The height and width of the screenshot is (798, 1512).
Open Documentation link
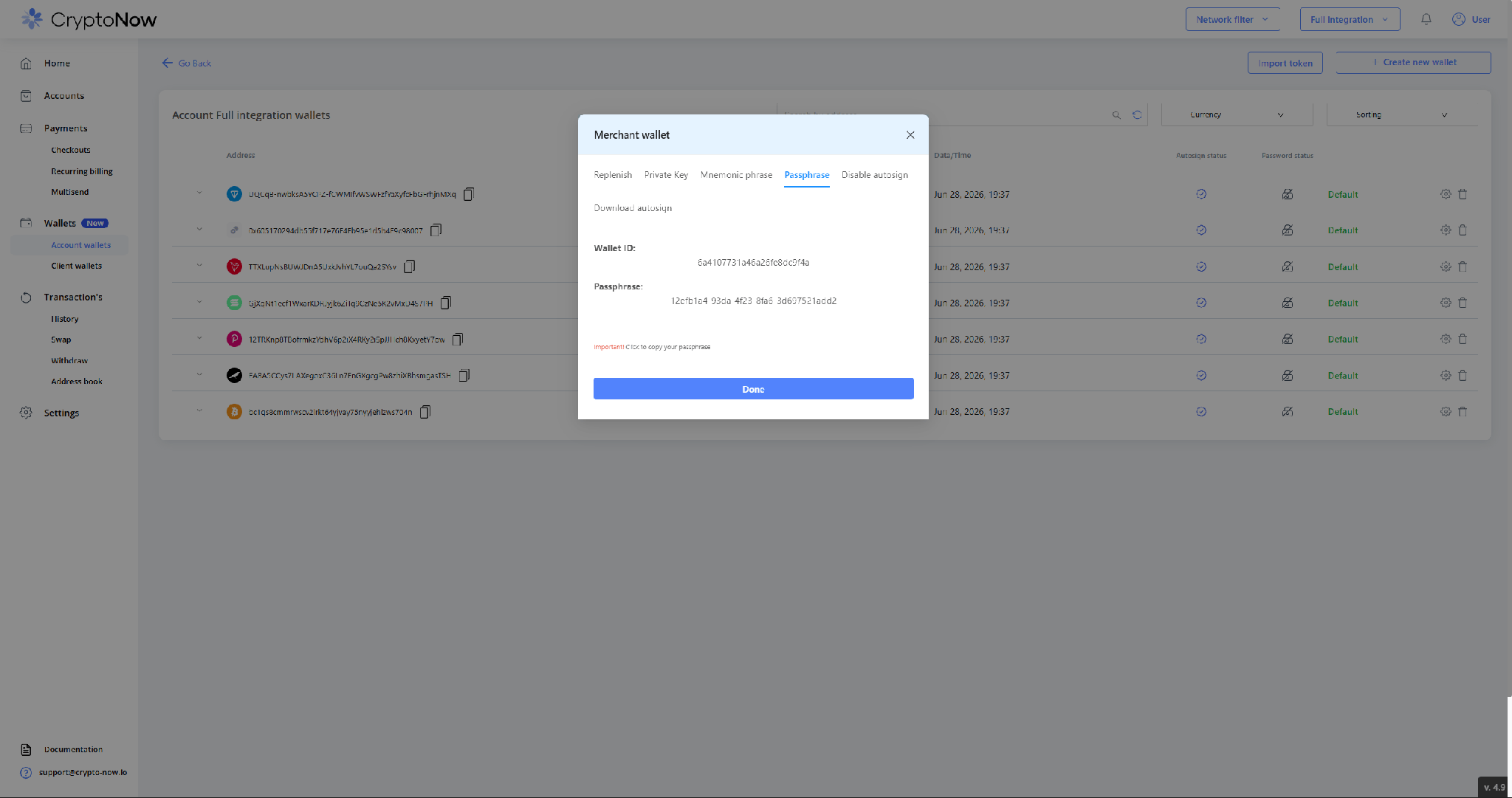pos(73,749)
